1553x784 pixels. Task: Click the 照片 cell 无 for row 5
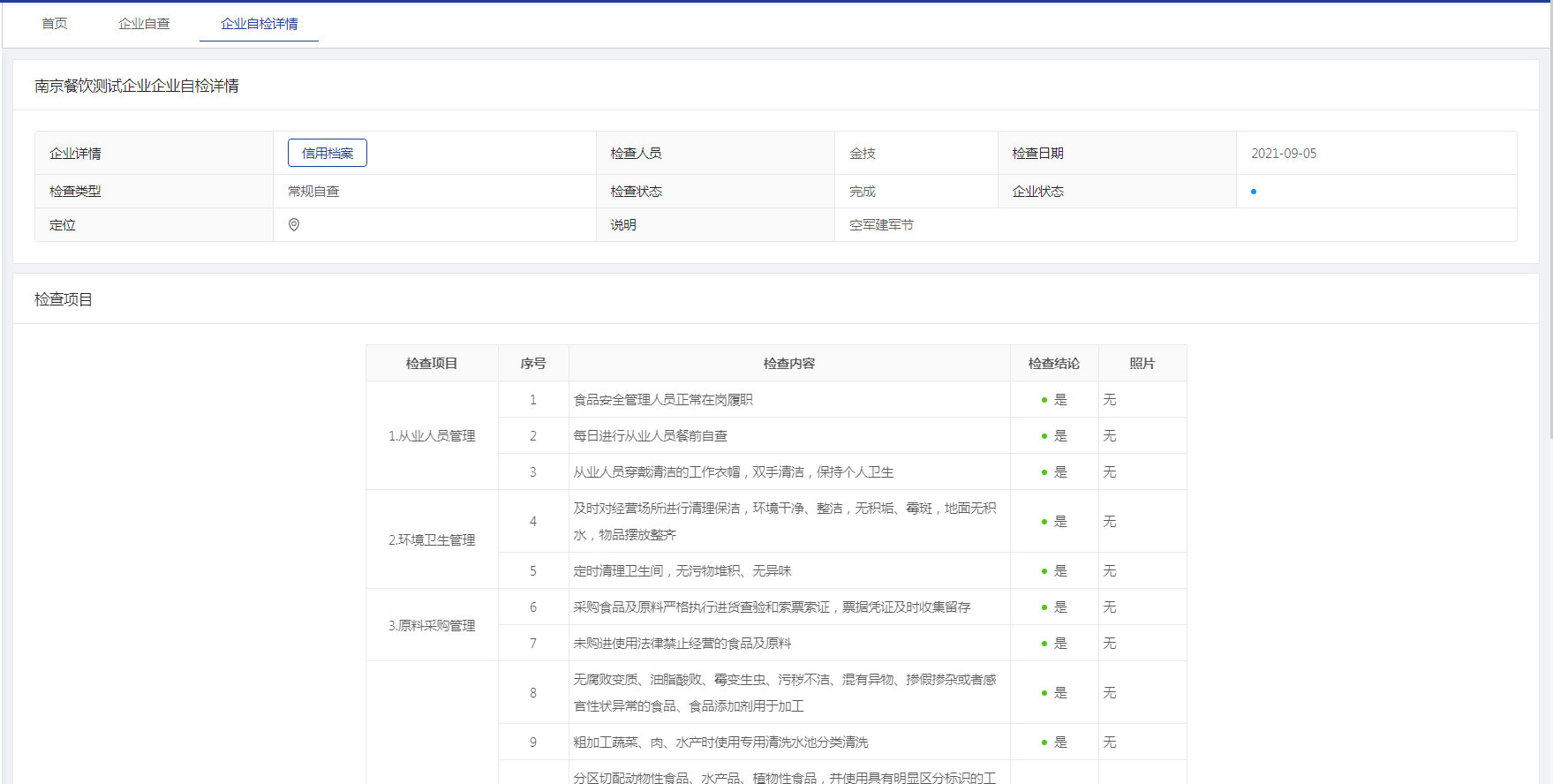click(x=1110, y=571)
